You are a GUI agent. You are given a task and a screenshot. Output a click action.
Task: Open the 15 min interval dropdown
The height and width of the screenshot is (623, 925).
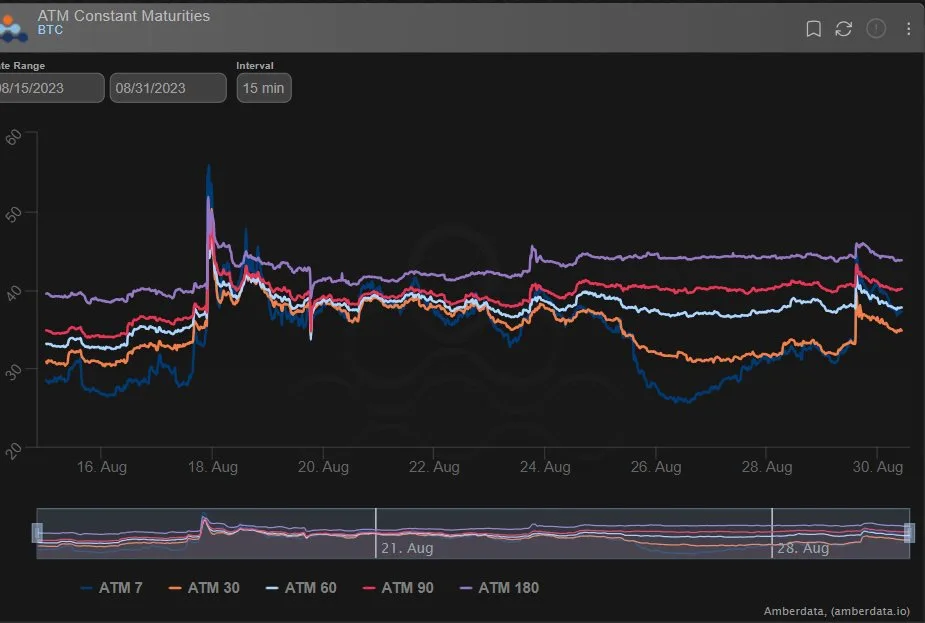(264, 88)
